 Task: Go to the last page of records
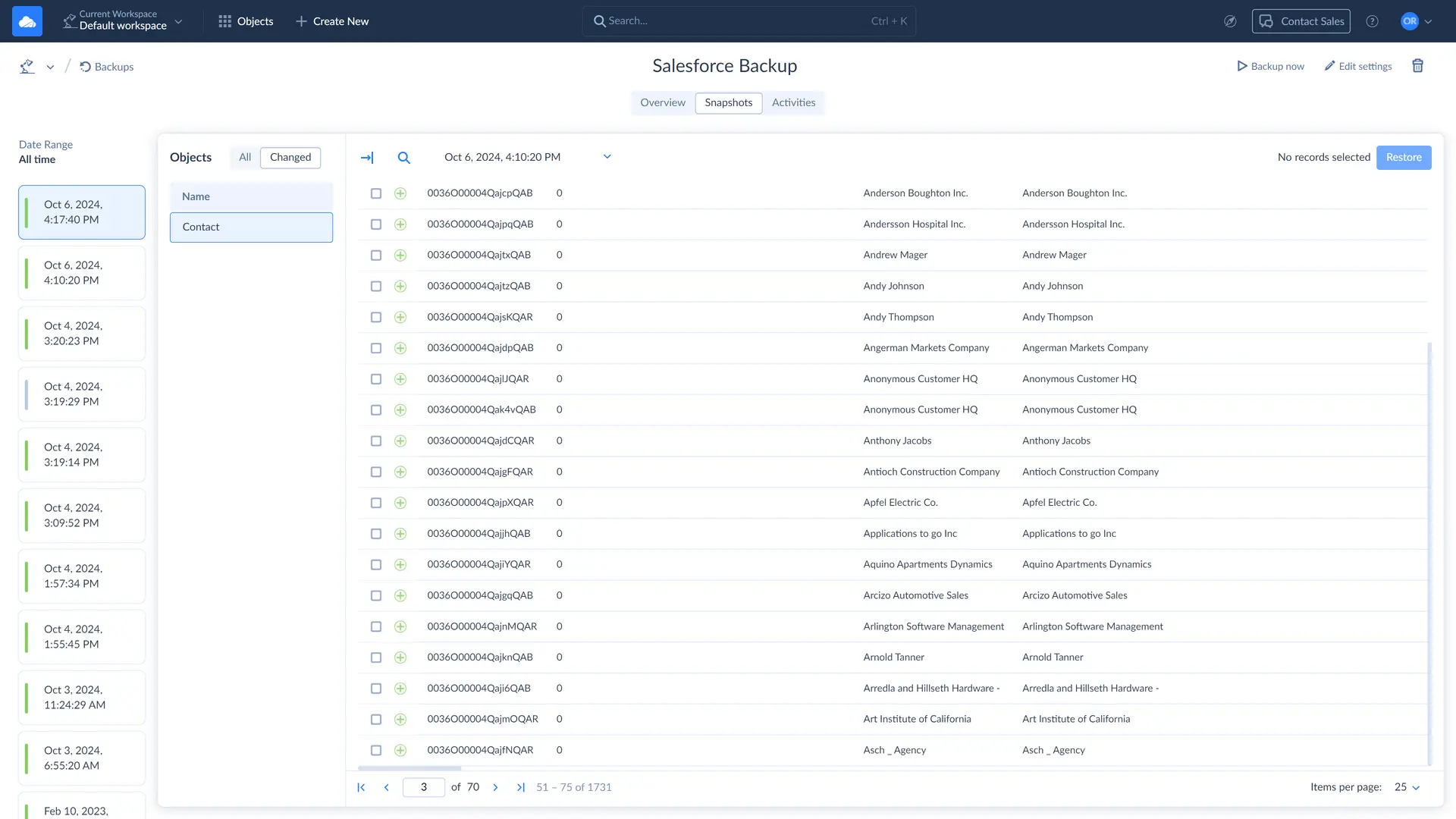coord(520,787)
